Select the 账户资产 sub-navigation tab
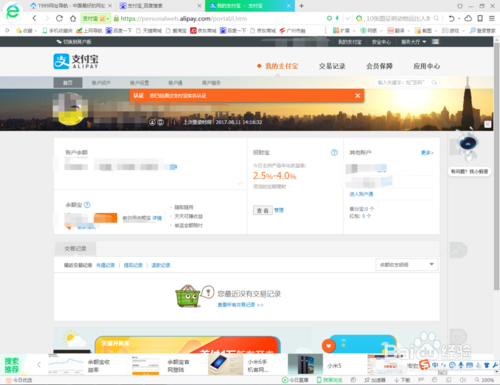The image size is (500, 385). 101,83
